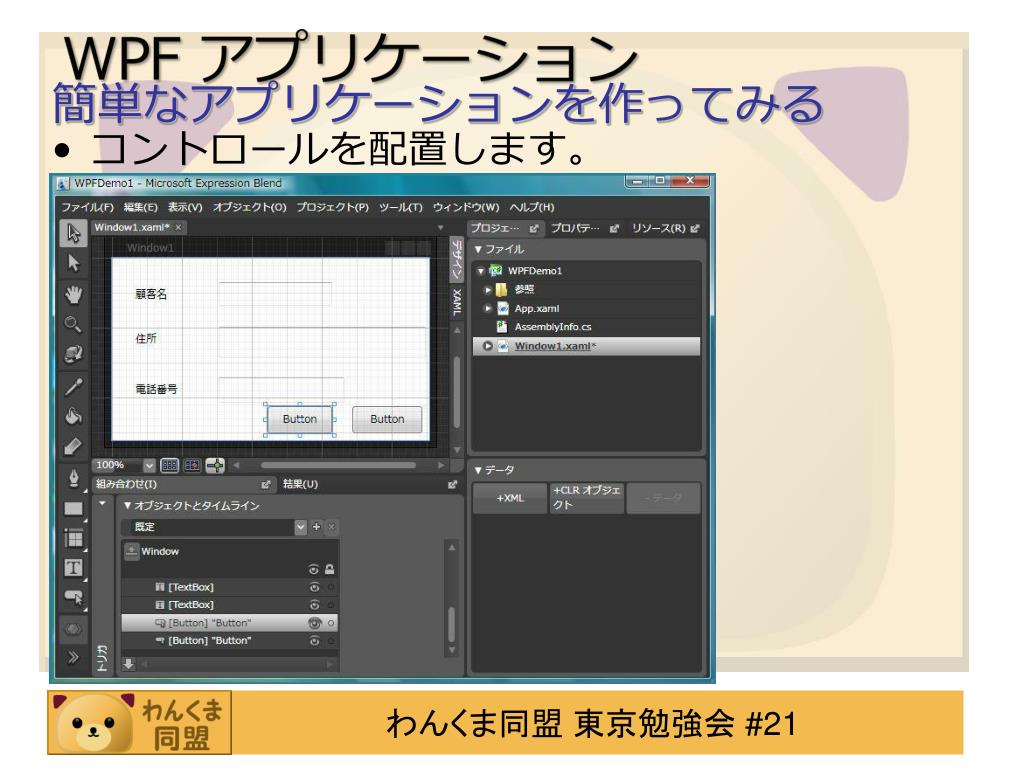Open the ファイル(F) menu
This screenshot has height=768, width=1024.
[87, 207]
